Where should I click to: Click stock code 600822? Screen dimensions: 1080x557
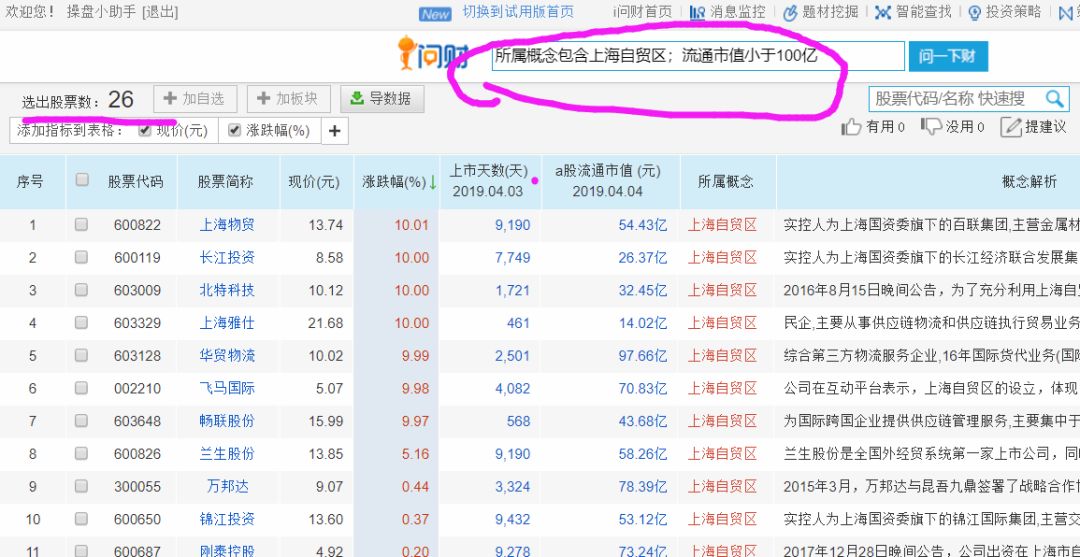click(137, 224)
